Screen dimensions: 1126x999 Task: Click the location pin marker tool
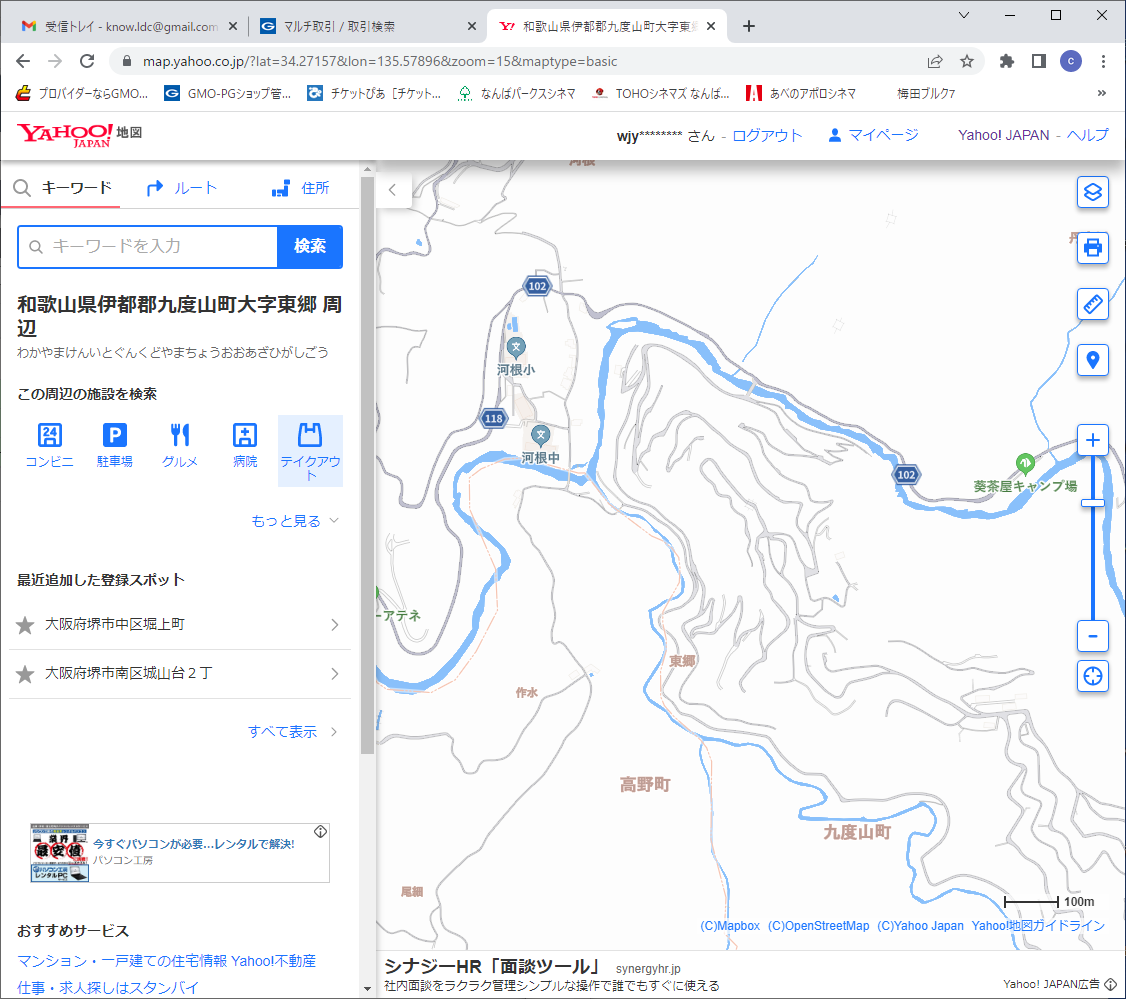click(1092, 360)
